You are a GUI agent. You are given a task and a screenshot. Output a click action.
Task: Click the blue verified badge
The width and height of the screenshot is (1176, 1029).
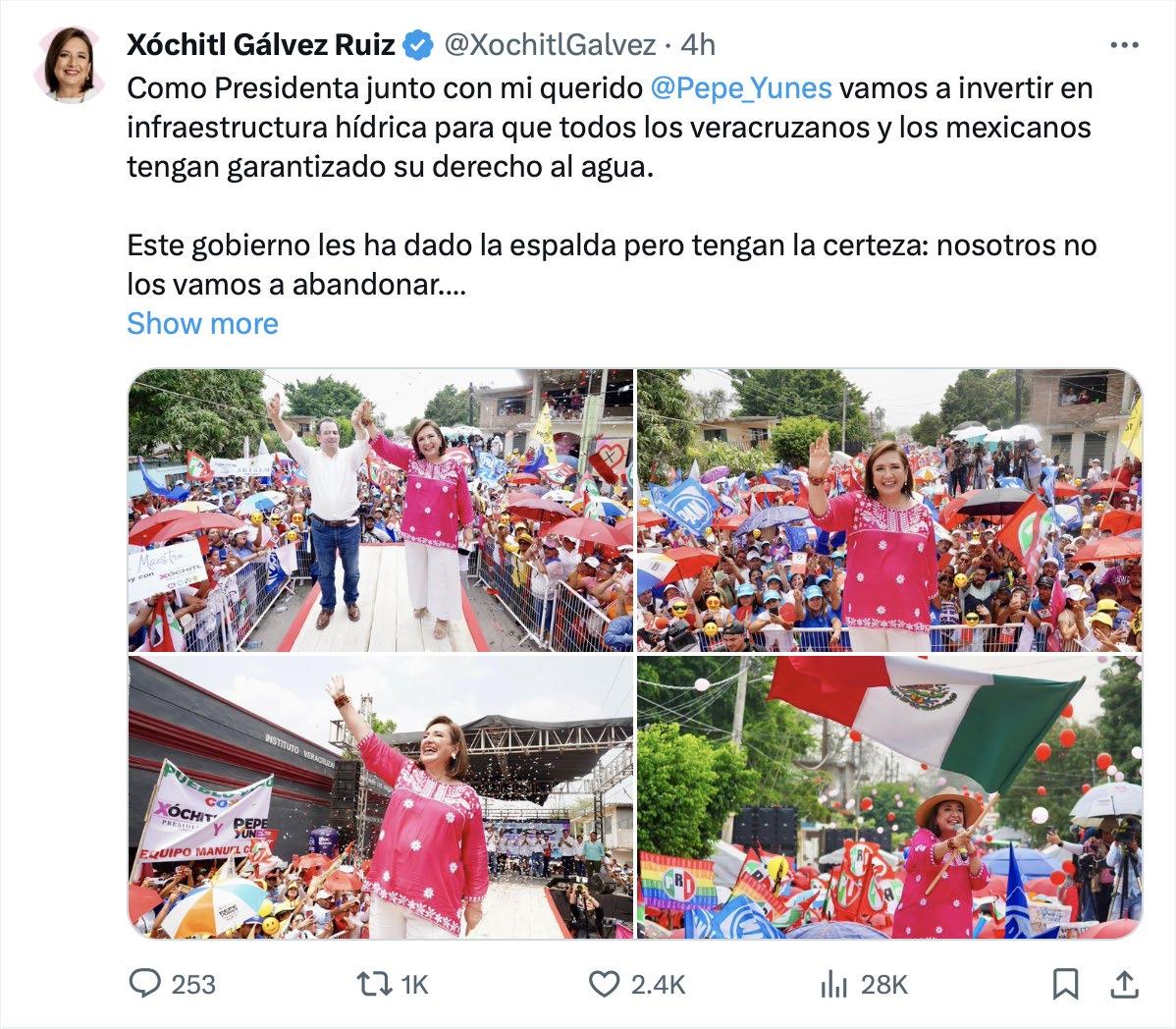418,45
